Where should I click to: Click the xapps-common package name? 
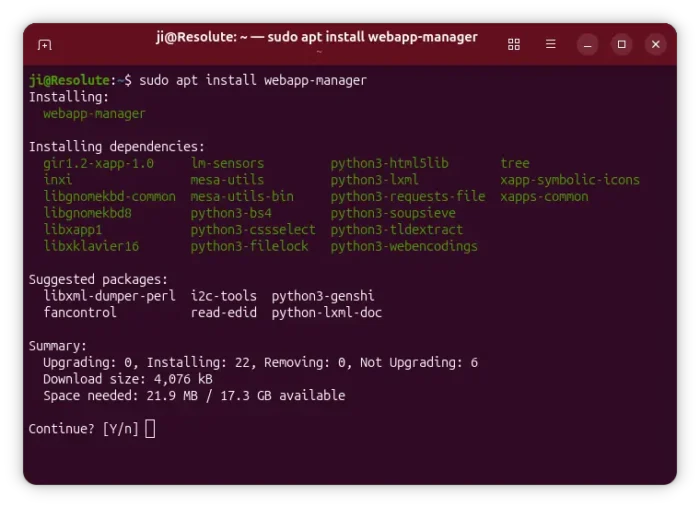click(544, 196)
